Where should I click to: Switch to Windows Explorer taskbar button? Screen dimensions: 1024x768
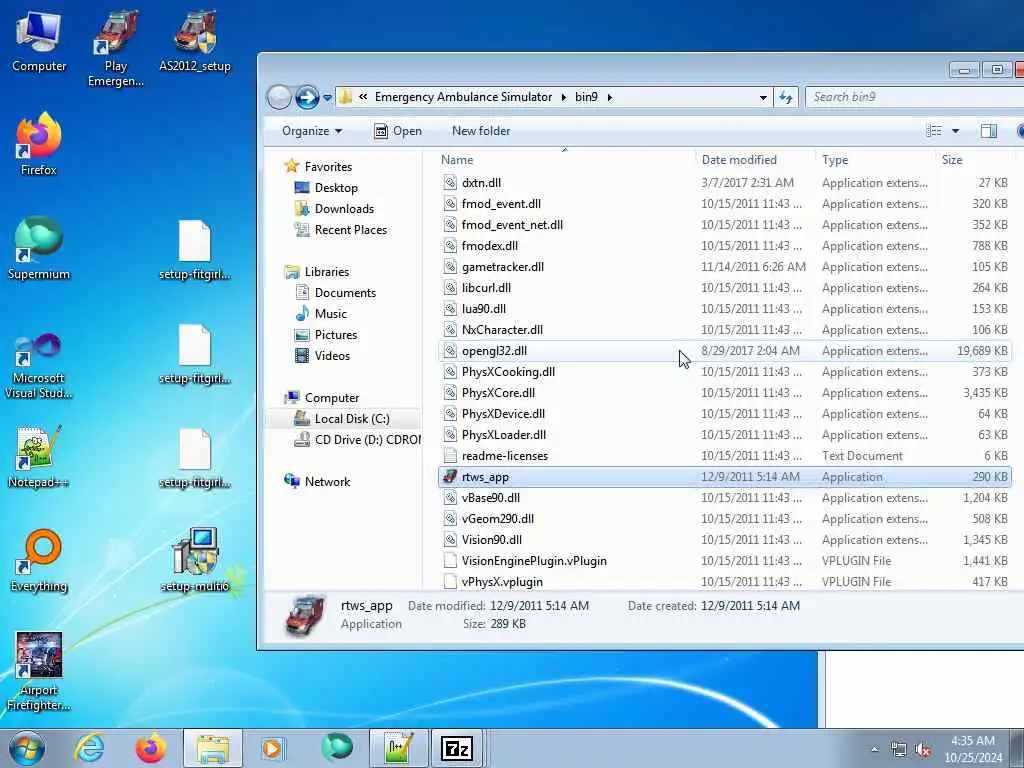(213, 748)
